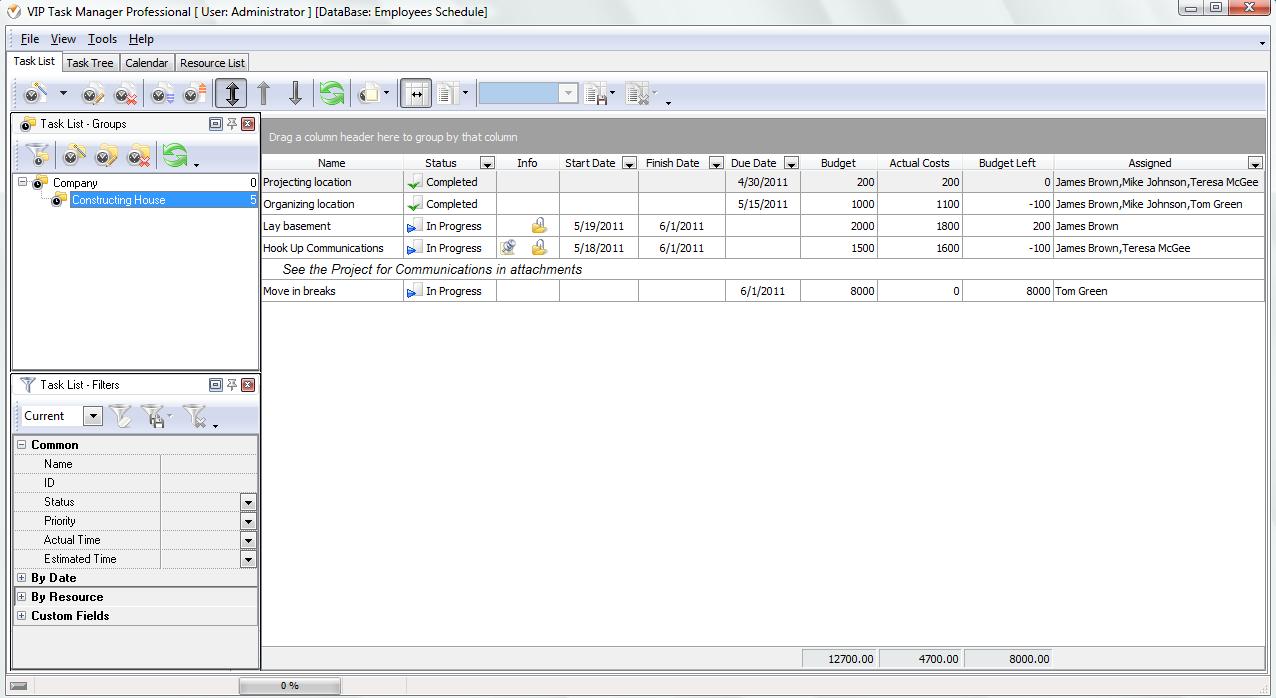Viewport: 1276px width, 698px height.
Task: Expand the By Date filter section
Action: (x=22, y=578)
